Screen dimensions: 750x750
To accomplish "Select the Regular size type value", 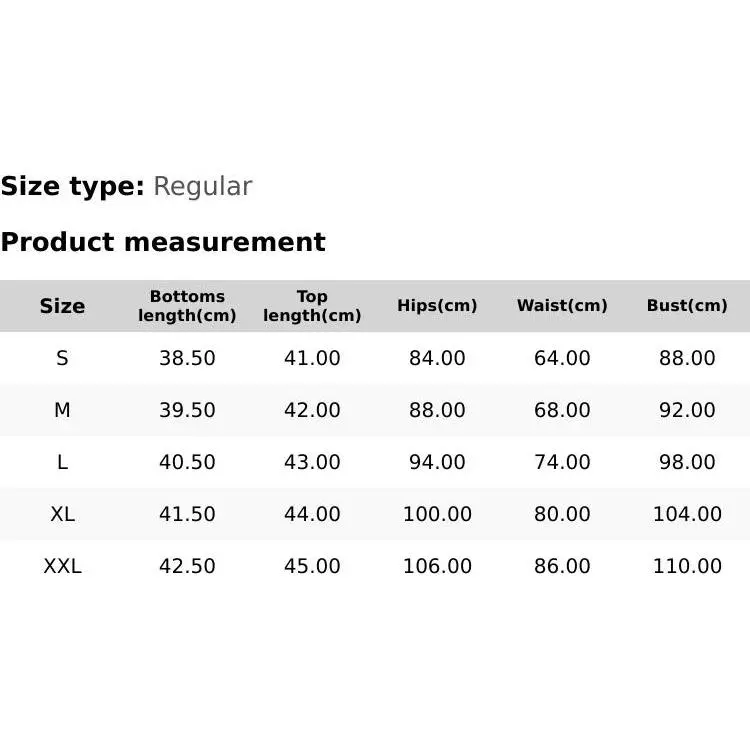I will point(202,187).
